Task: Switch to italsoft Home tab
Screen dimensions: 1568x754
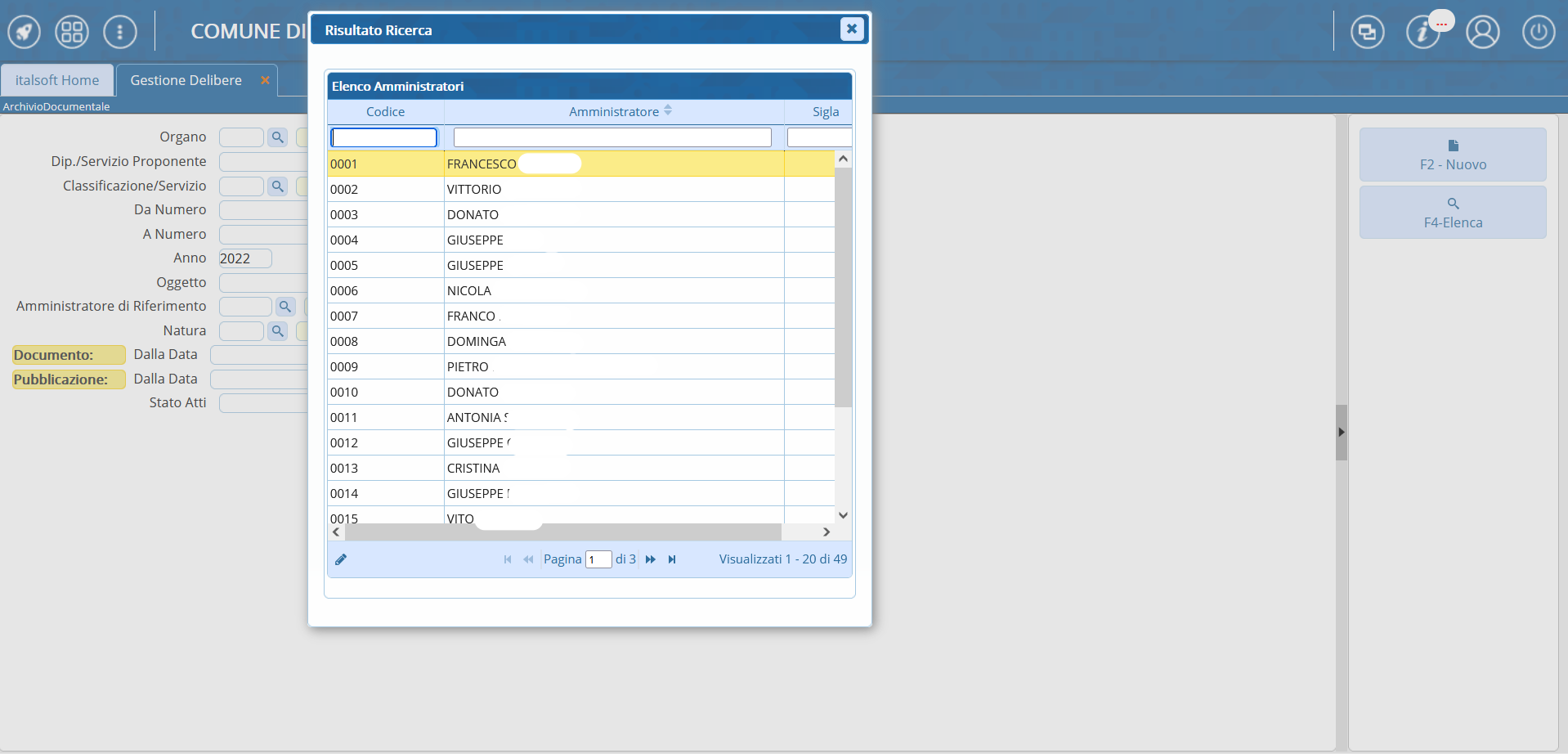Action: click(57, 80)
